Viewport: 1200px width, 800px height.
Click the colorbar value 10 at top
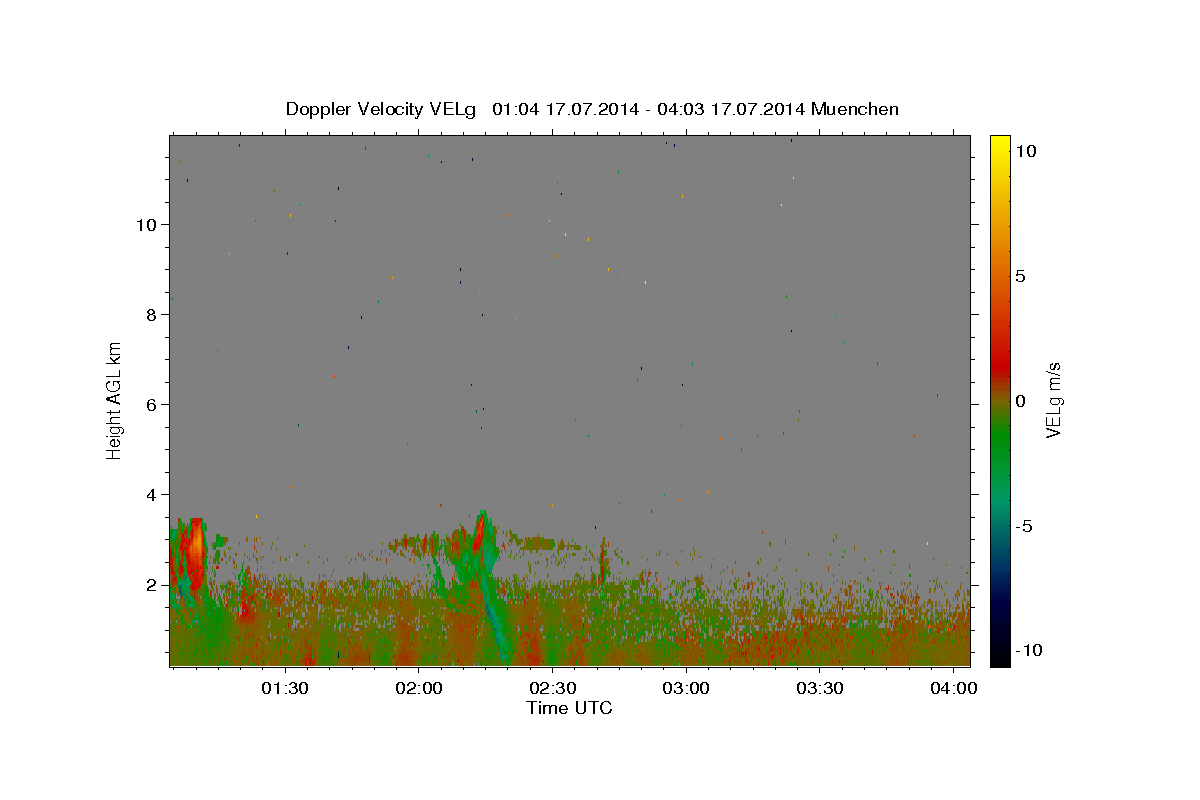[1027, 151]
